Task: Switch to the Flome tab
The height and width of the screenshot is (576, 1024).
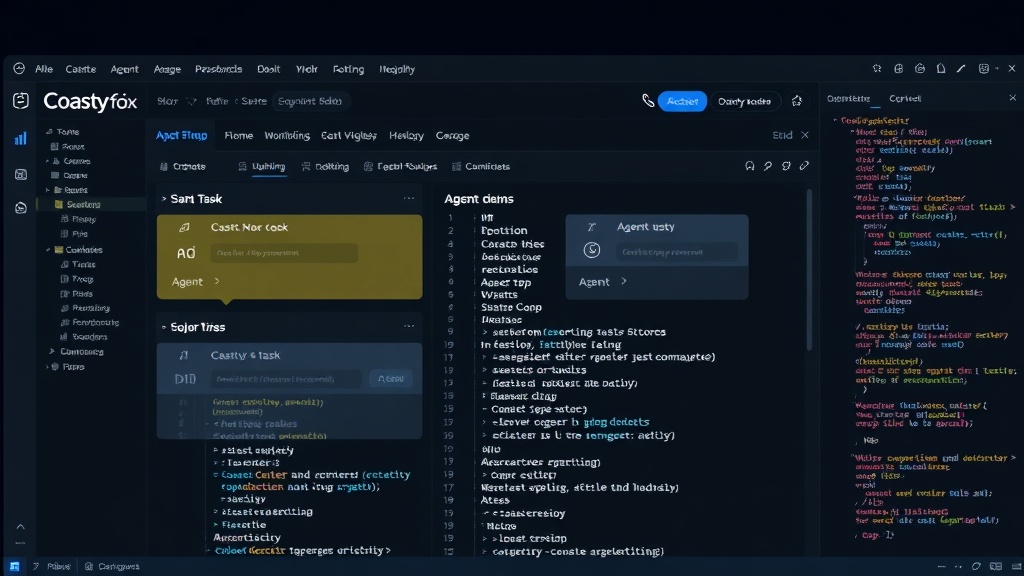Action: point(238,135)
